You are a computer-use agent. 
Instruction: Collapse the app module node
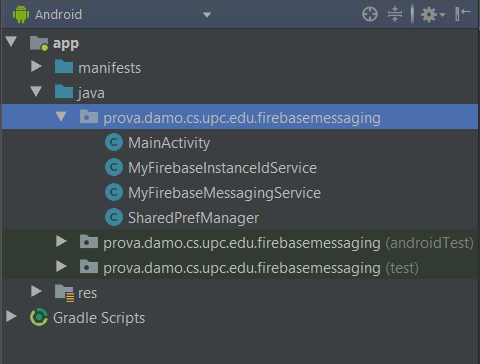[11, 42]
